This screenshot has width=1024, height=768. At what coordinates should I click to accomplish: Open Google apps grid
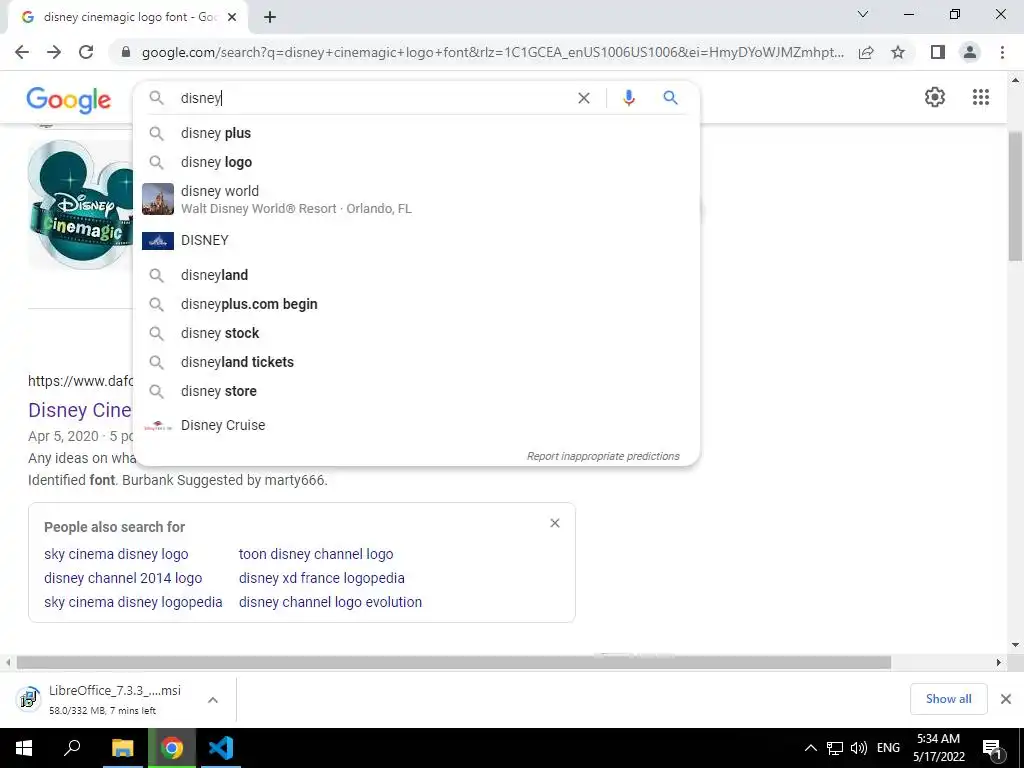coord(980,97)
